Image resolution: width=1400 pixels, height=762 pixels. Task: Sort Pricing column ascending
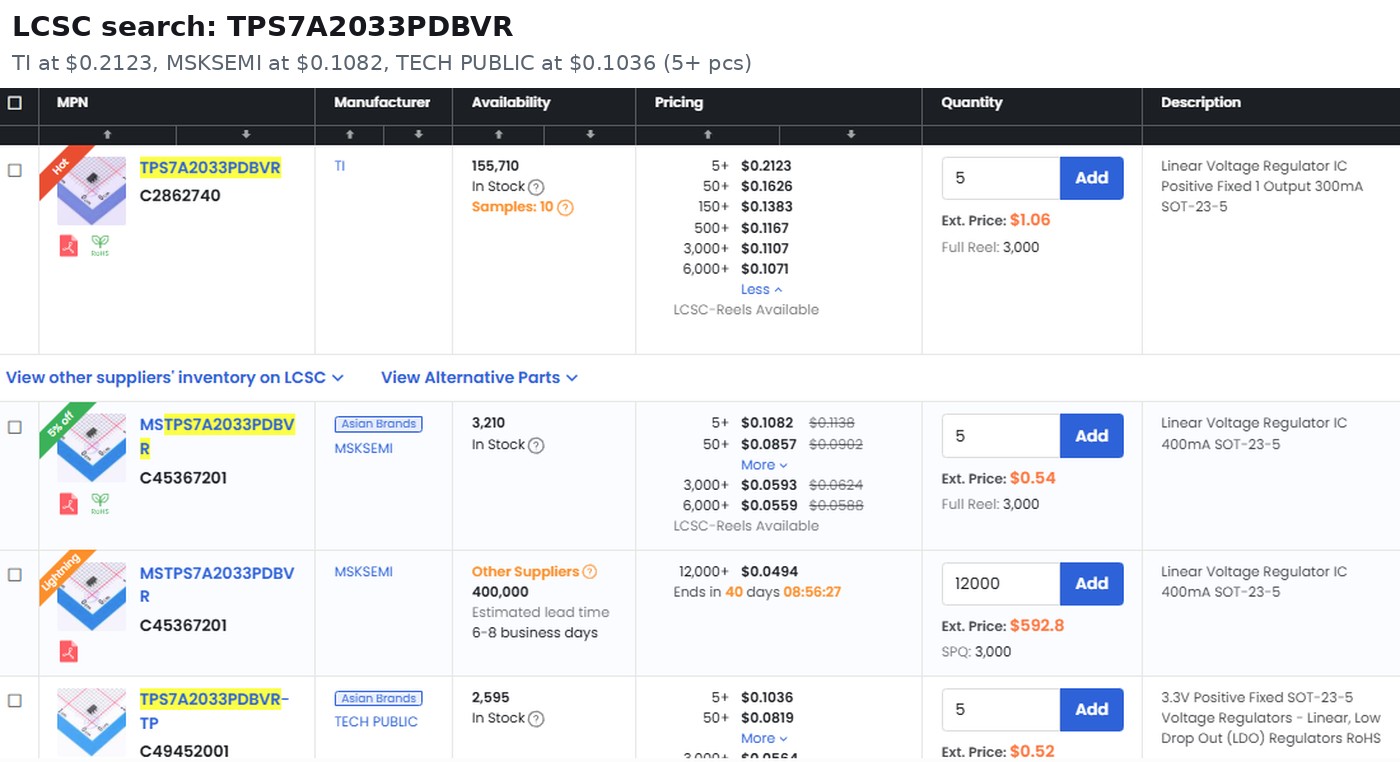pyautogui.click(x=708, y=134)
